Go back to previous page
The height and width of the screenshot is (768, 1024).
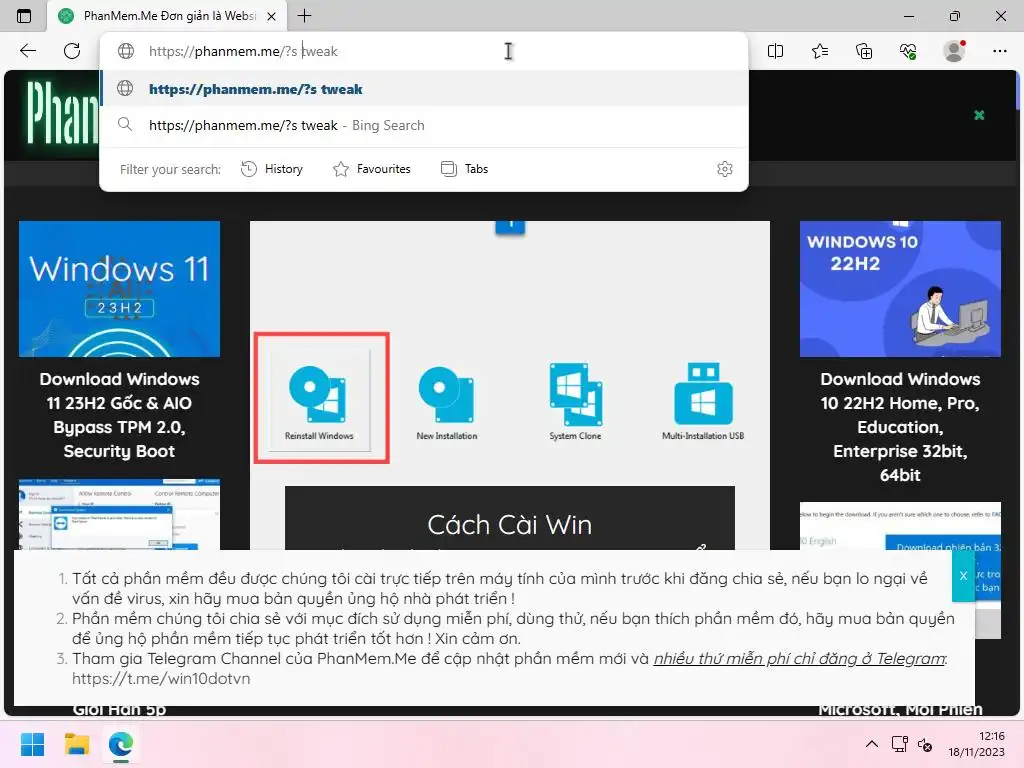(x=27, y=51)
